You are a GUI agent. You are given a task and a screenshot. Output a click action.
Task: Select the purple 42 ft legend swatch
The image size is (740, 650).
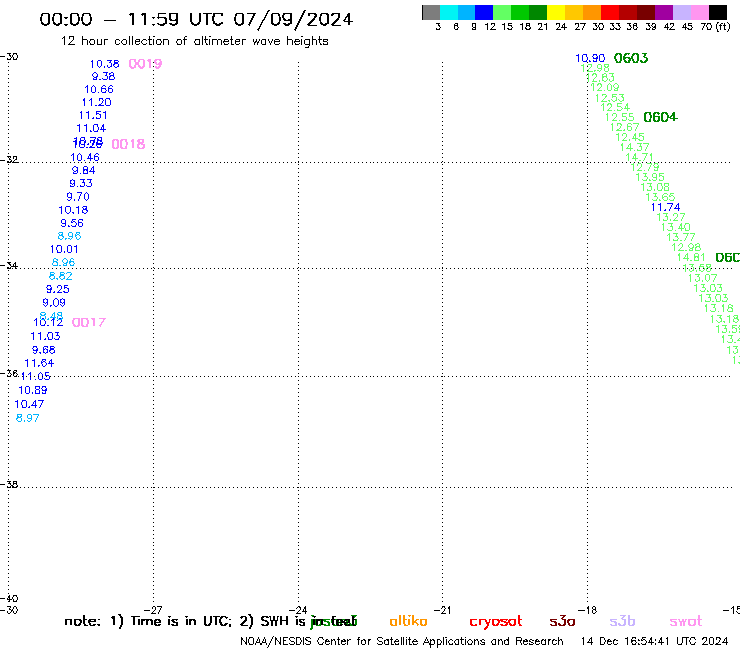(x=664, y=12)
